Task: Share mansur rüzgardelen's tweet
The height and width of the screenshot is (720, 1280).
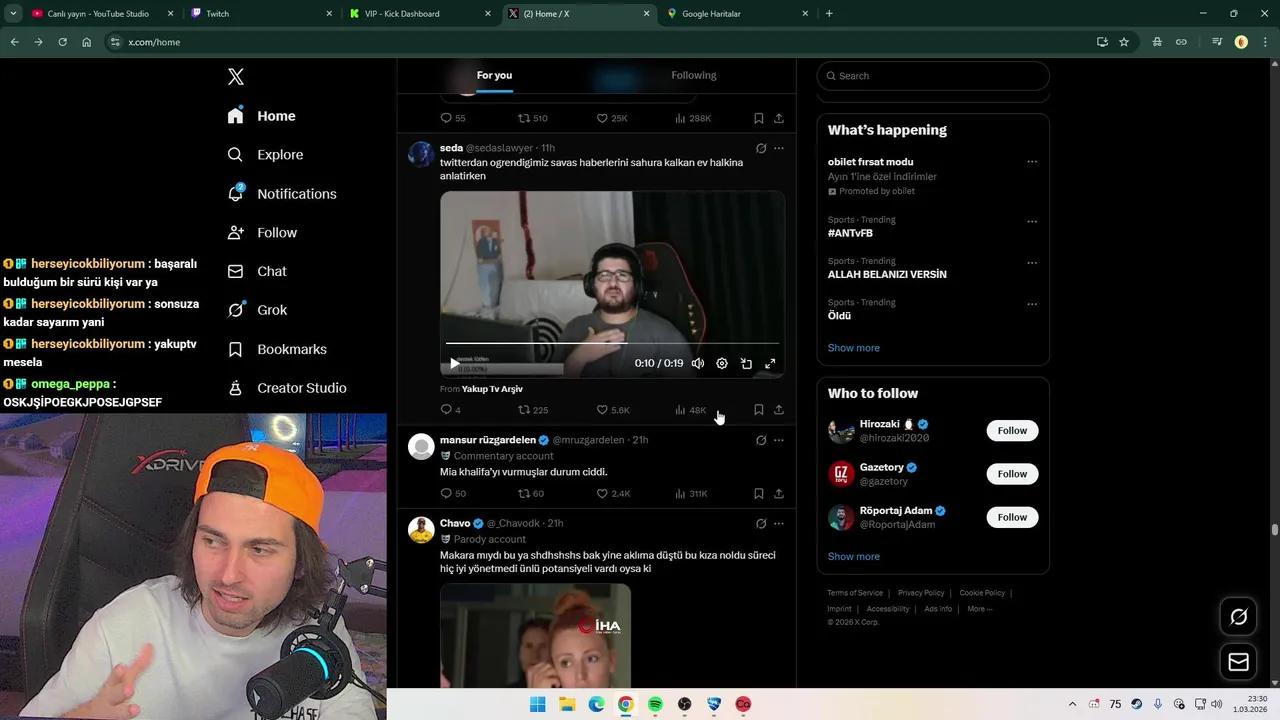Action: click(779, 494)
